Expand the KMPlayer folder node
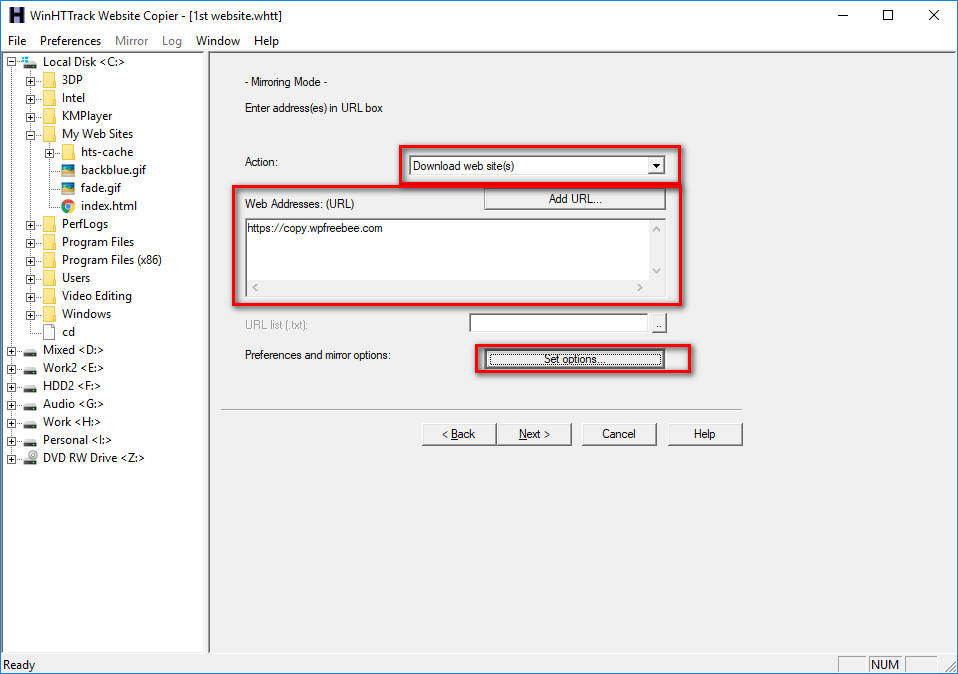 pos(30,117)
